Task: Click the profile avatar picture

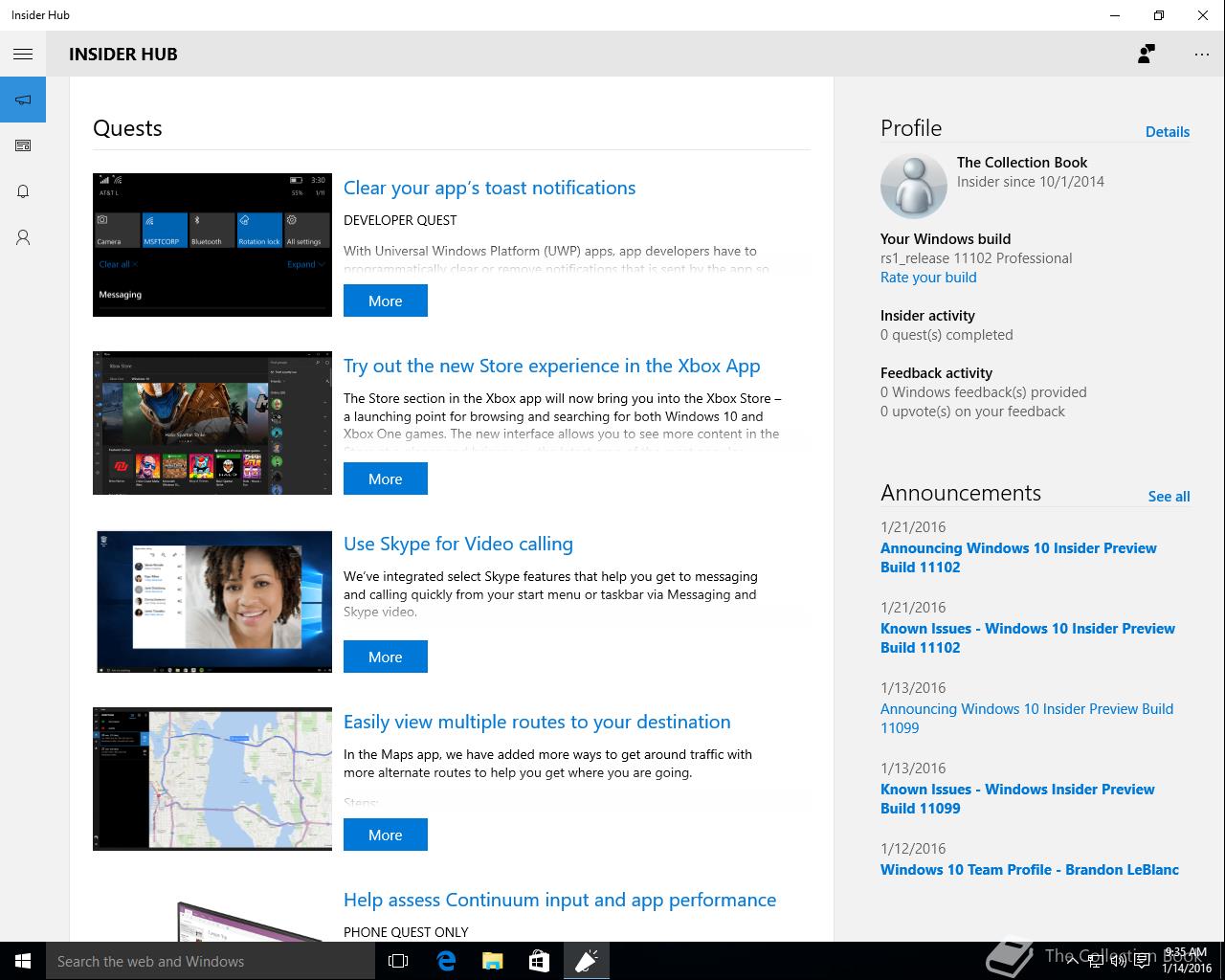Action: 913,186
